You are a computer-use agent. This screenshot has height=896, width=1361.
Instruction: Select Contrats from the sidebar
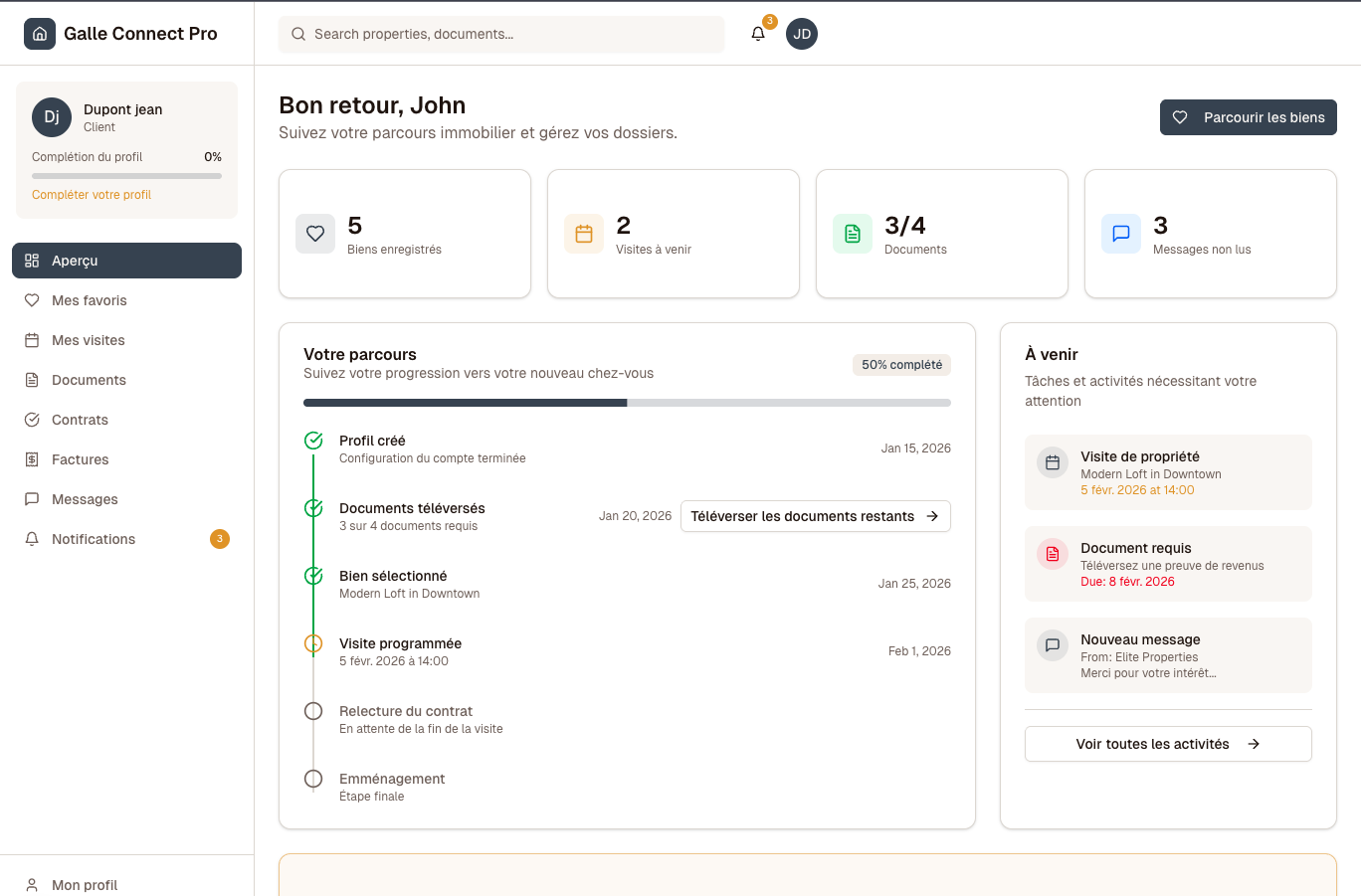point(80,420)
